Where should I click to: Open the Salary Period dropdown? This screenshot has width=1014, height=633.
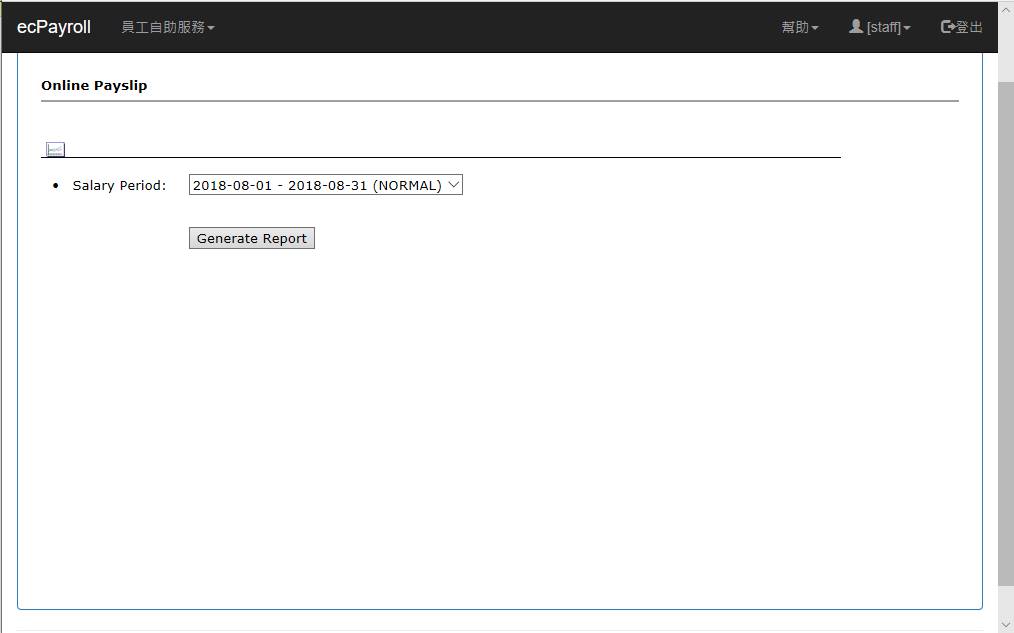[326, 185]
